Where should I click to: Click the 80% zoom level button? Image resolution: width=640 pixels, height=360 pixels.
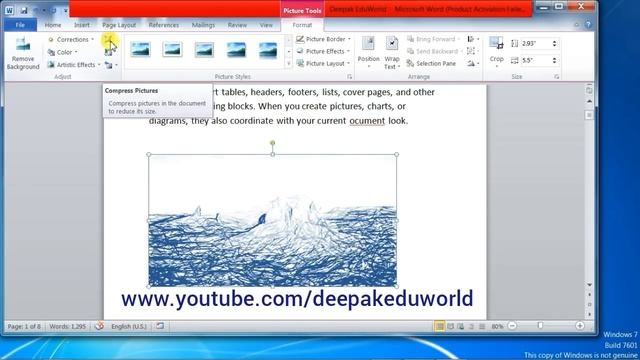(497, 327)
